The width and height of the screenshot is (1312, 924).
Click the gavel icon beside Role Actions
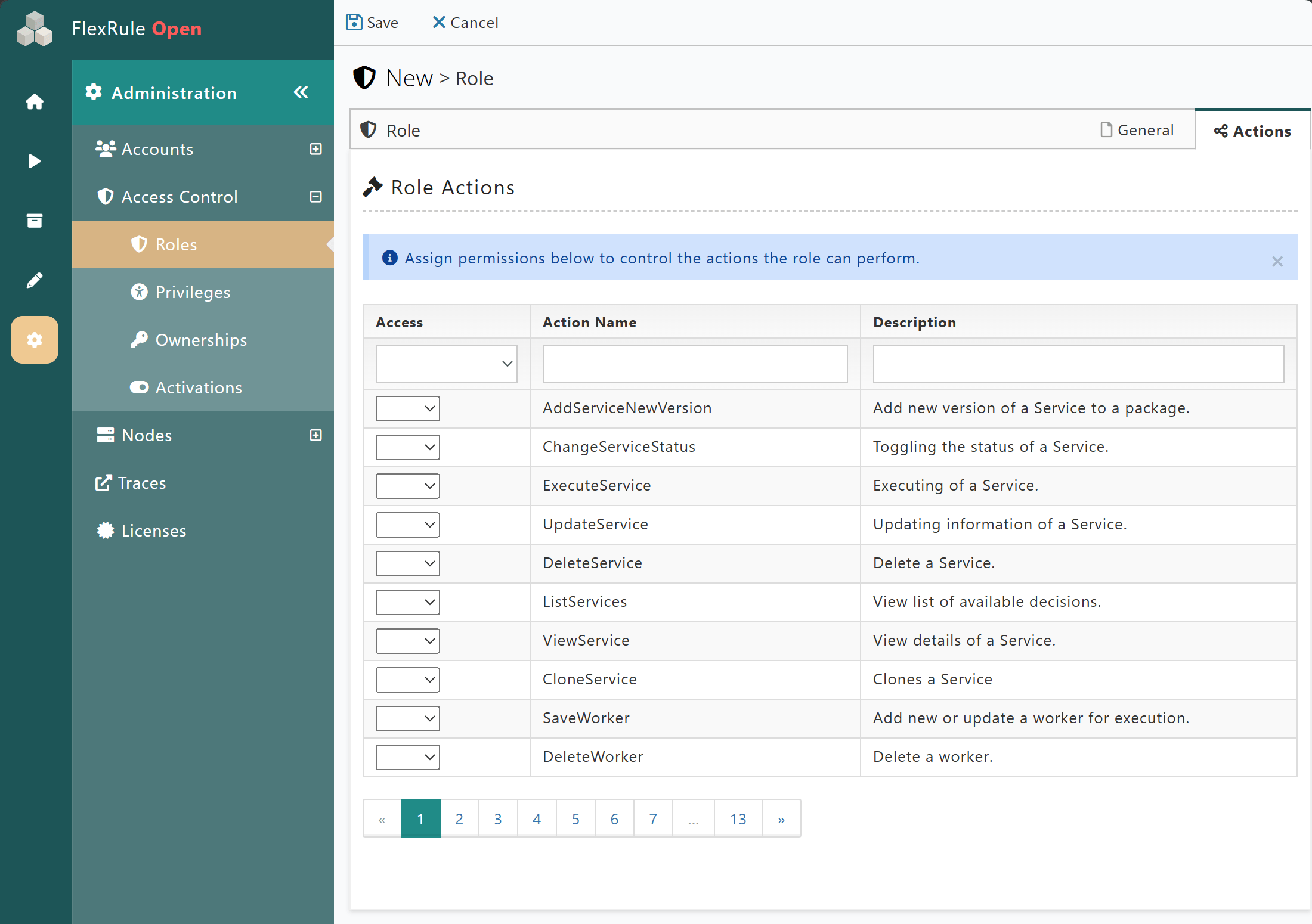coord(373,187)
